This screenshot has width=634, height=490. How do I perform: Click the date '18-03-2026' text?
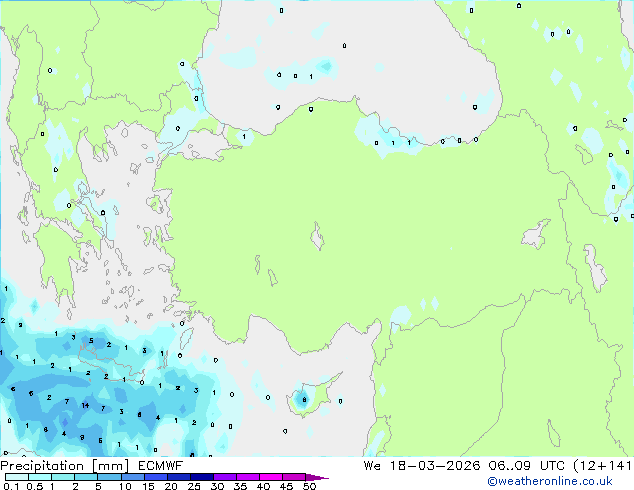click(x=435, y=466)
